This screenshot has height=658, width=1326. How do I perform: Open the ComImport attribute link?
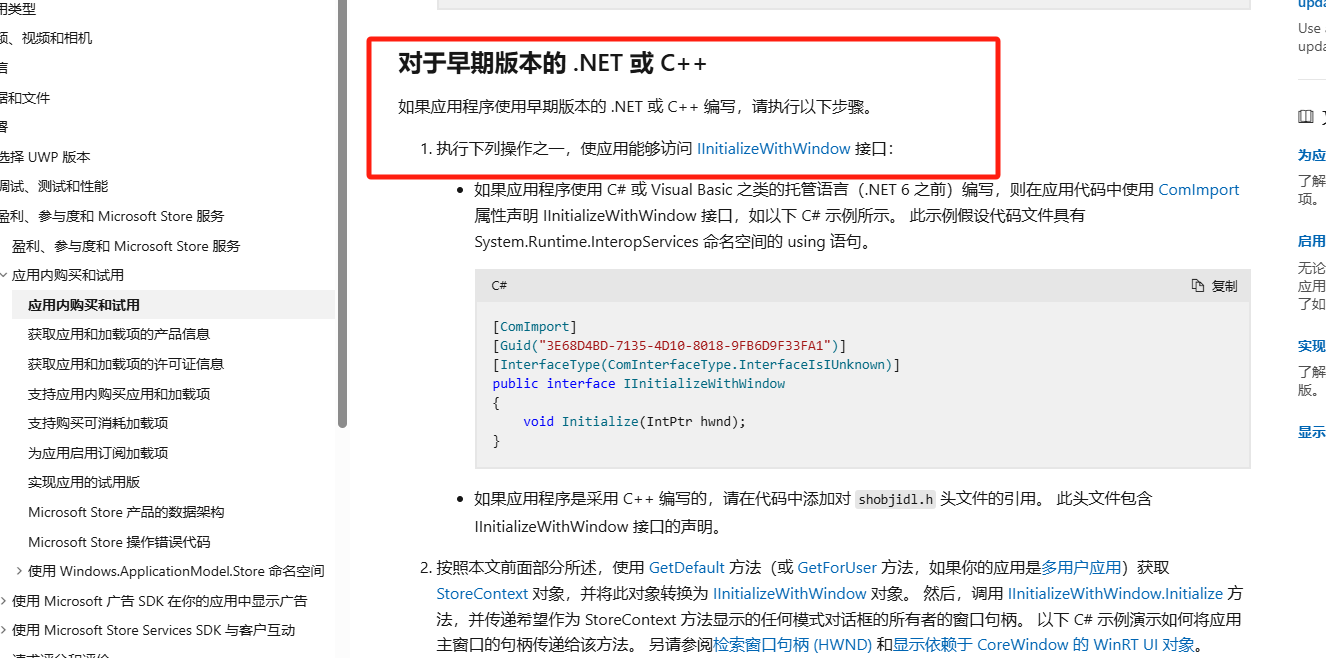point(1198,190)
